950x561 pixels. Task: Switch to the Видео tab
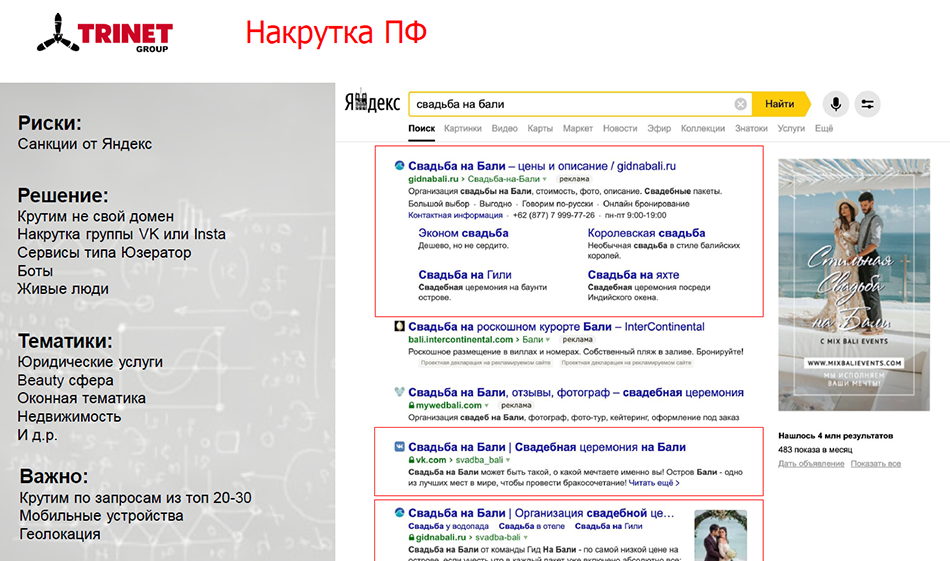[x=504, y=128]
